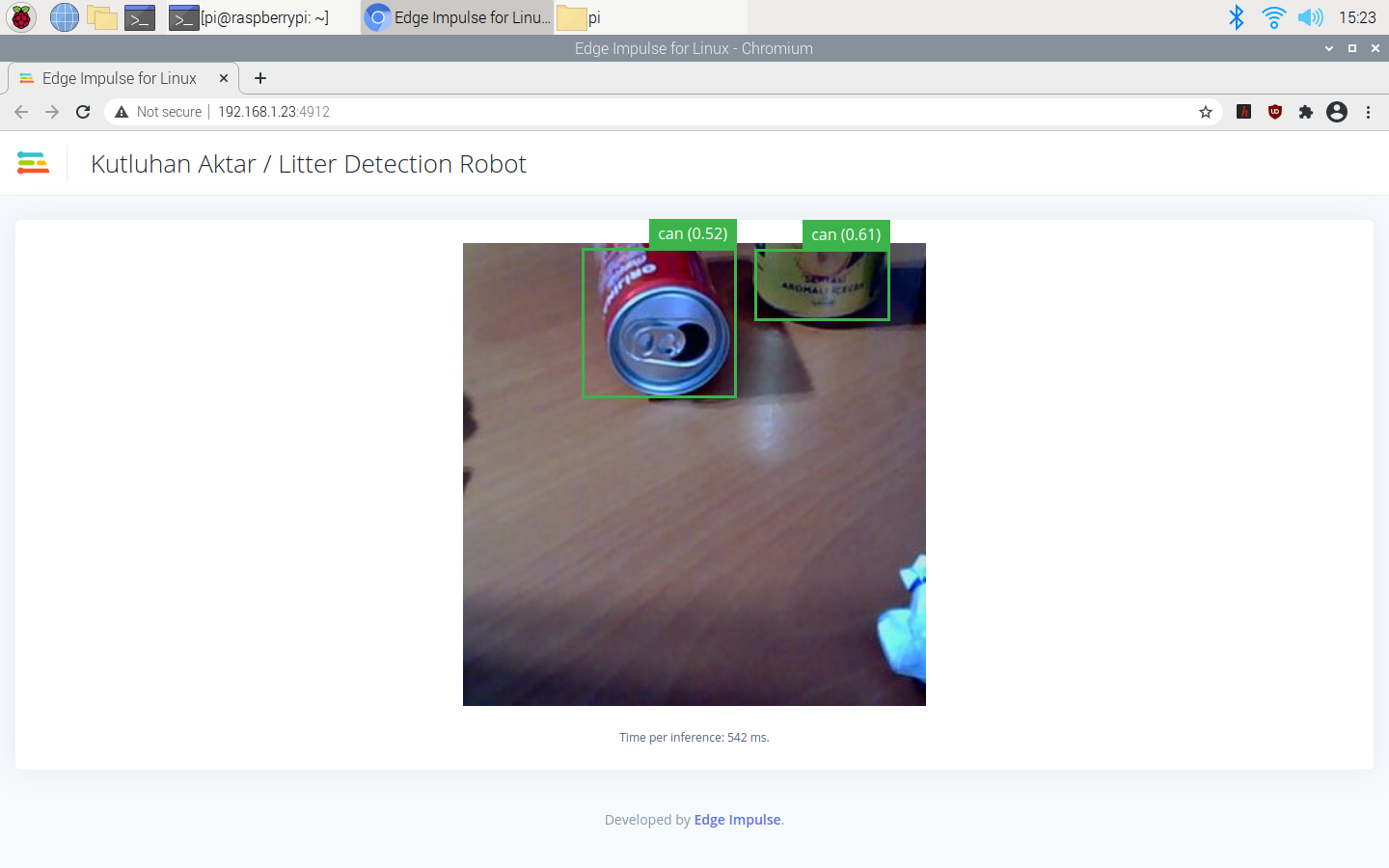Check Wi-Fi status from the system tray
This screenshot has height=868, width=1389.
coord(1274,16)
